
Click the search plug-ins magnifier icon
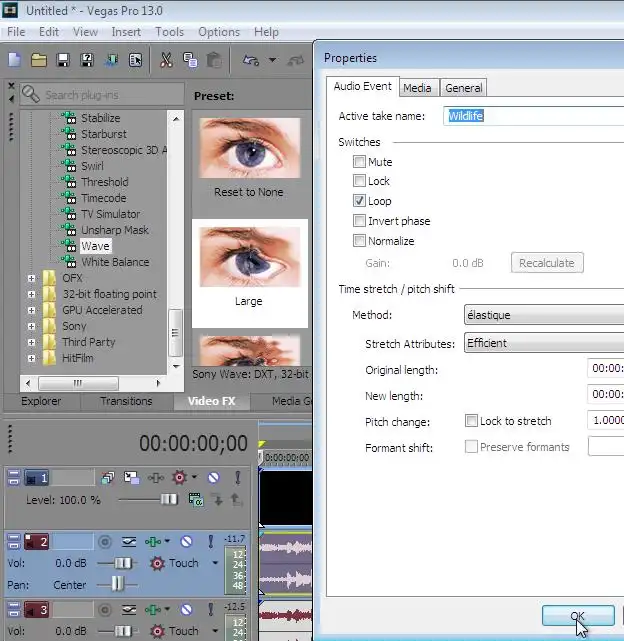(x=31, y=94)
